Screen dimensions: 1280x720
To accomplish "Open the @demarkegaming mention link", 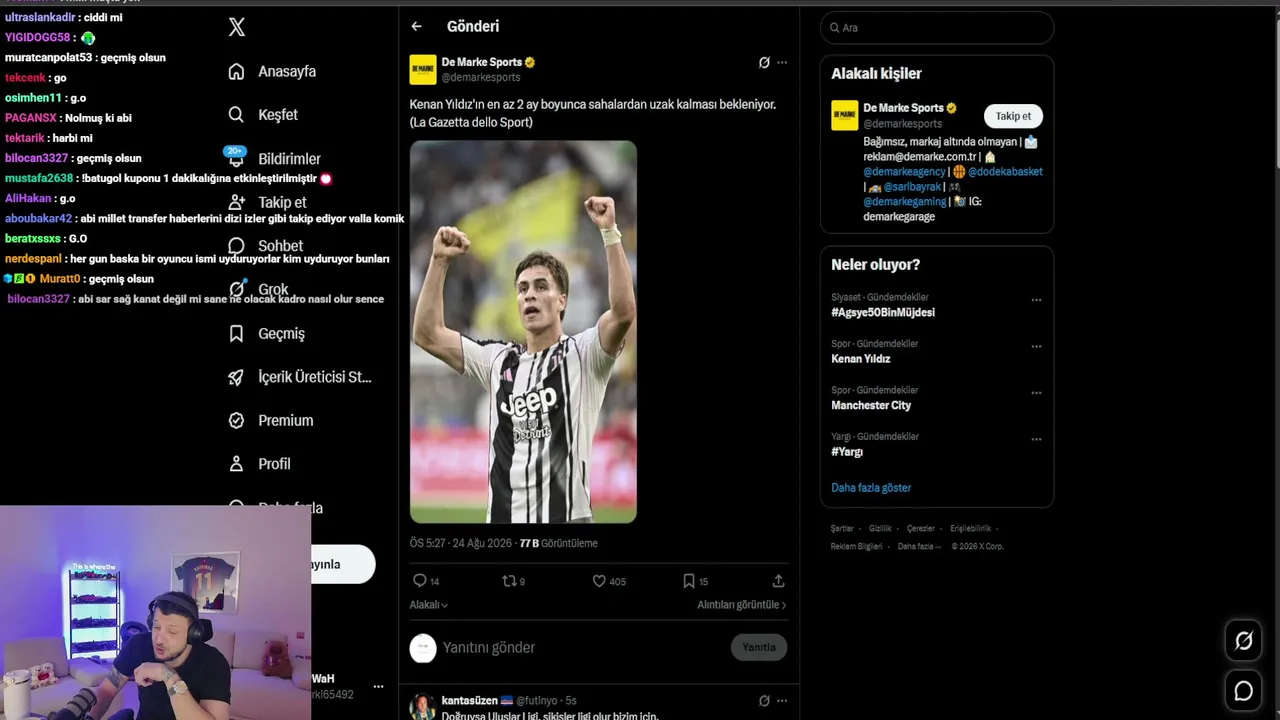I will [x=904, y=202].
